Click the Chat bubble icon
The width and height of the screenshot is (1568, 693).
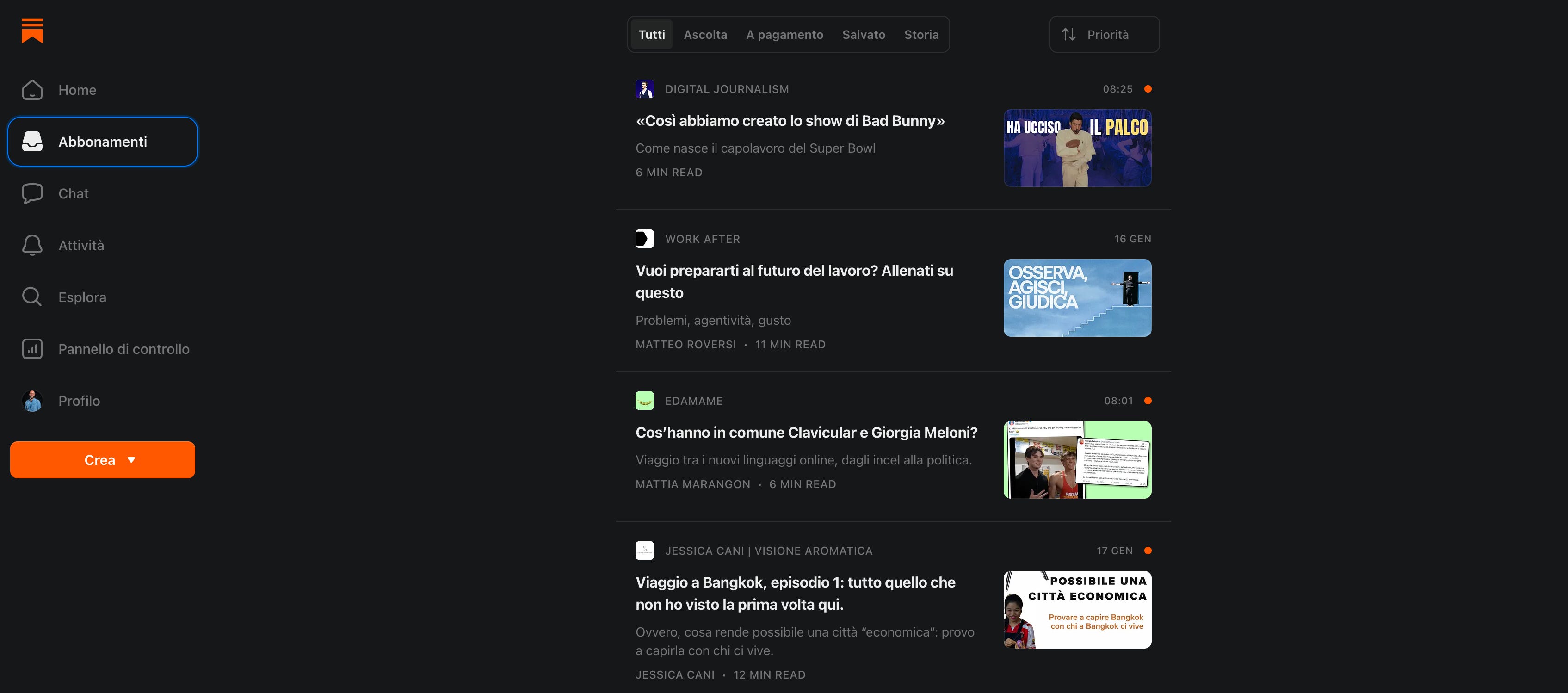point(32,193)
